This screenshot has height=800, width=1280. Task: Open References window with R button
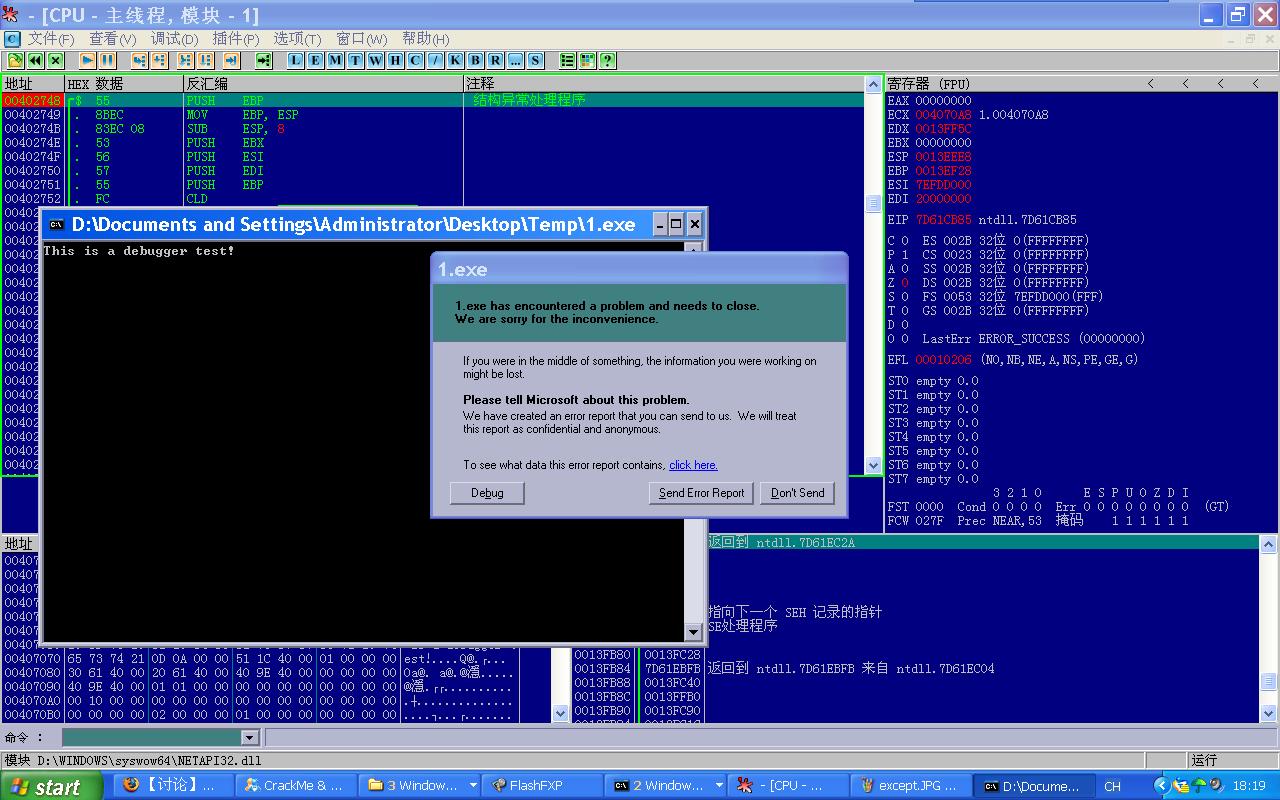(495, 60)
